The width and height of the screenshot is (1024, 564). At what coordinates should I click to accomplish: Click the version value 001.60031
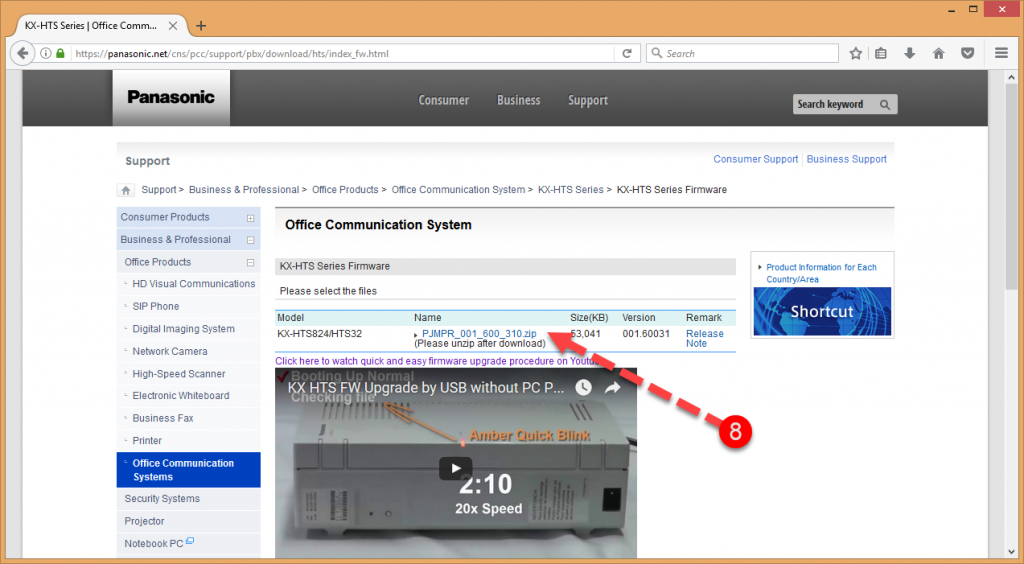[x=646, y=334]
